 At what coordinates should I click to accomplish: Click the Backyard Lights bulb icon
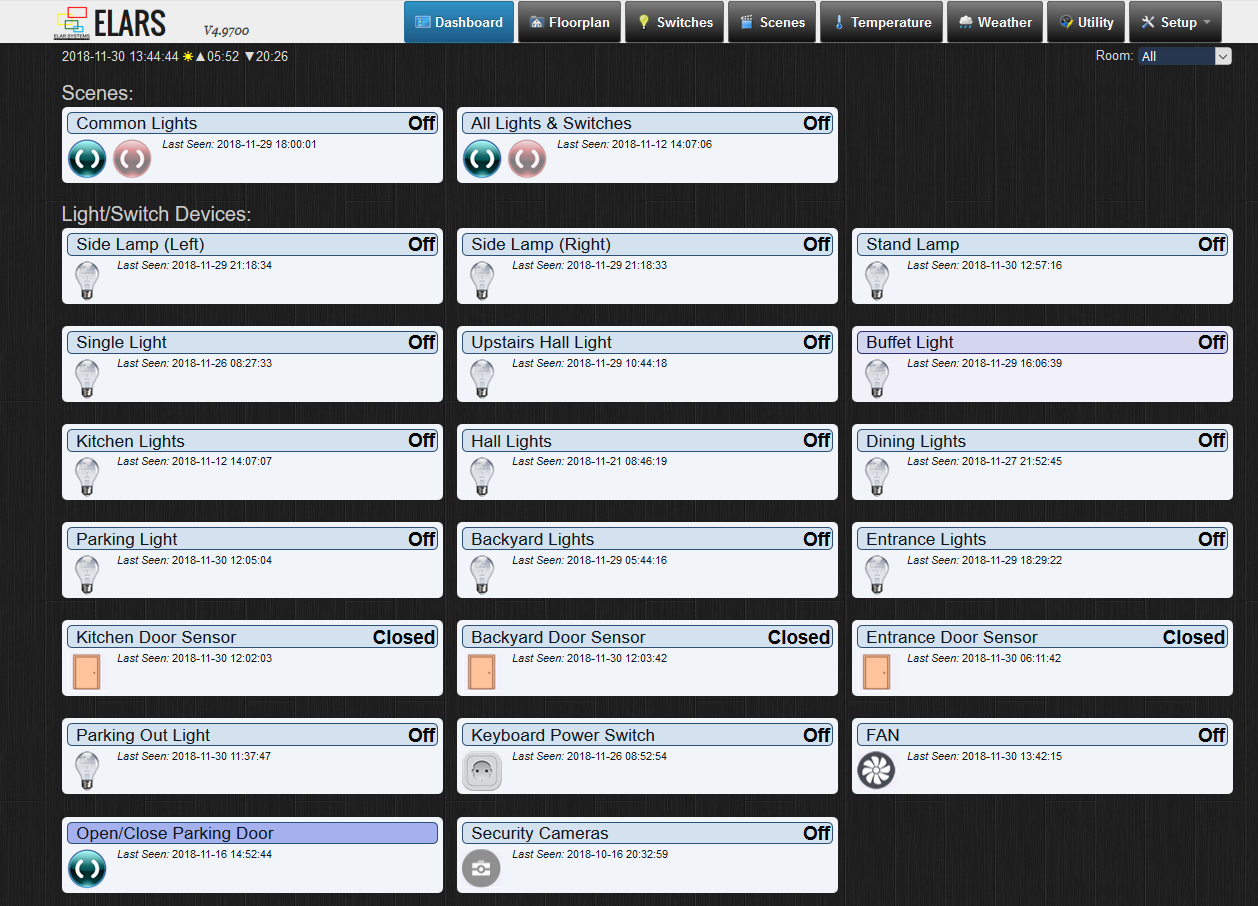482,575
